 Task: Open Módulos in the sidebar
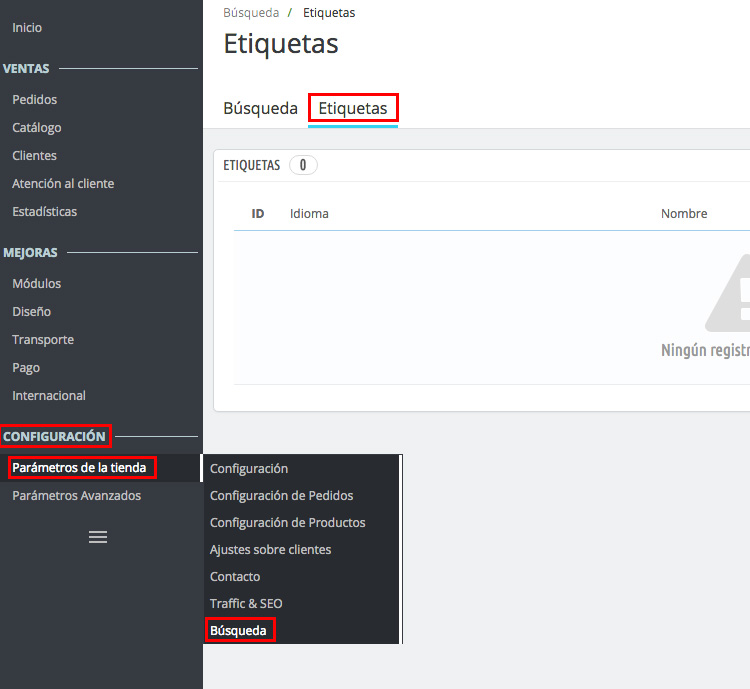[37, 284]
